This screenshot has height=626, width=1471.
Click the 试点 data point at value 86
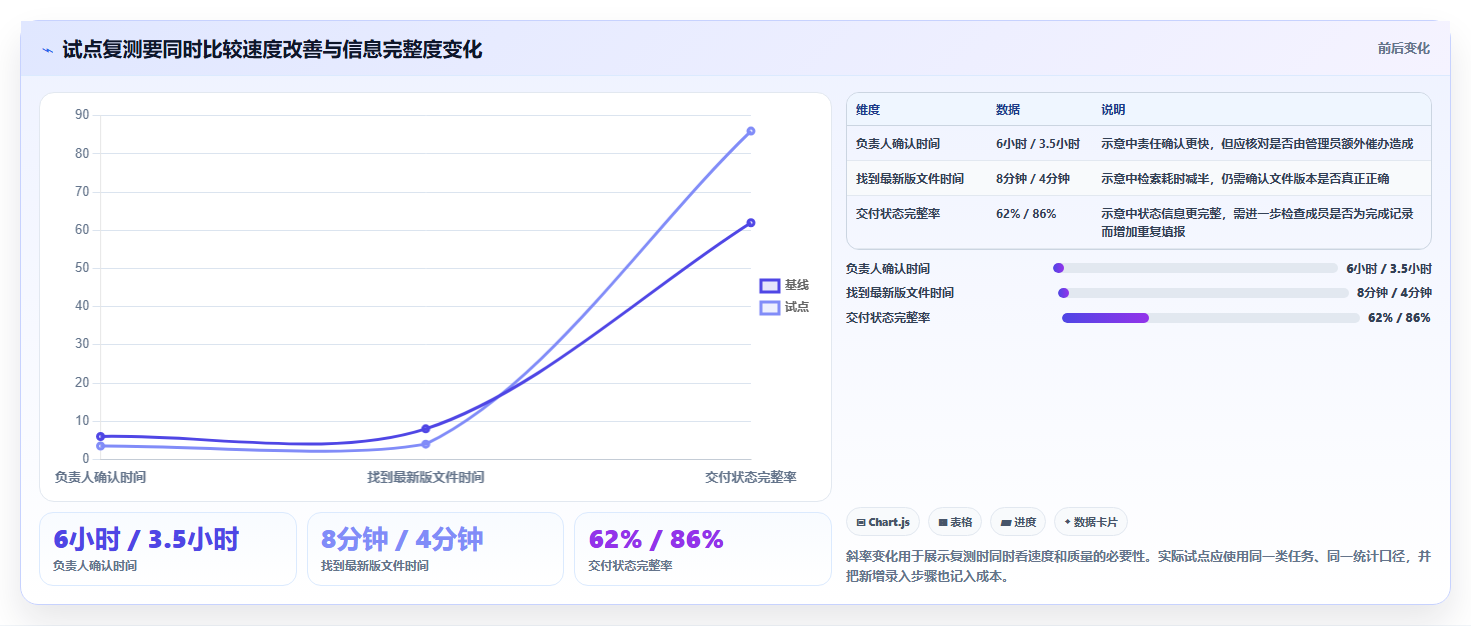751,131
